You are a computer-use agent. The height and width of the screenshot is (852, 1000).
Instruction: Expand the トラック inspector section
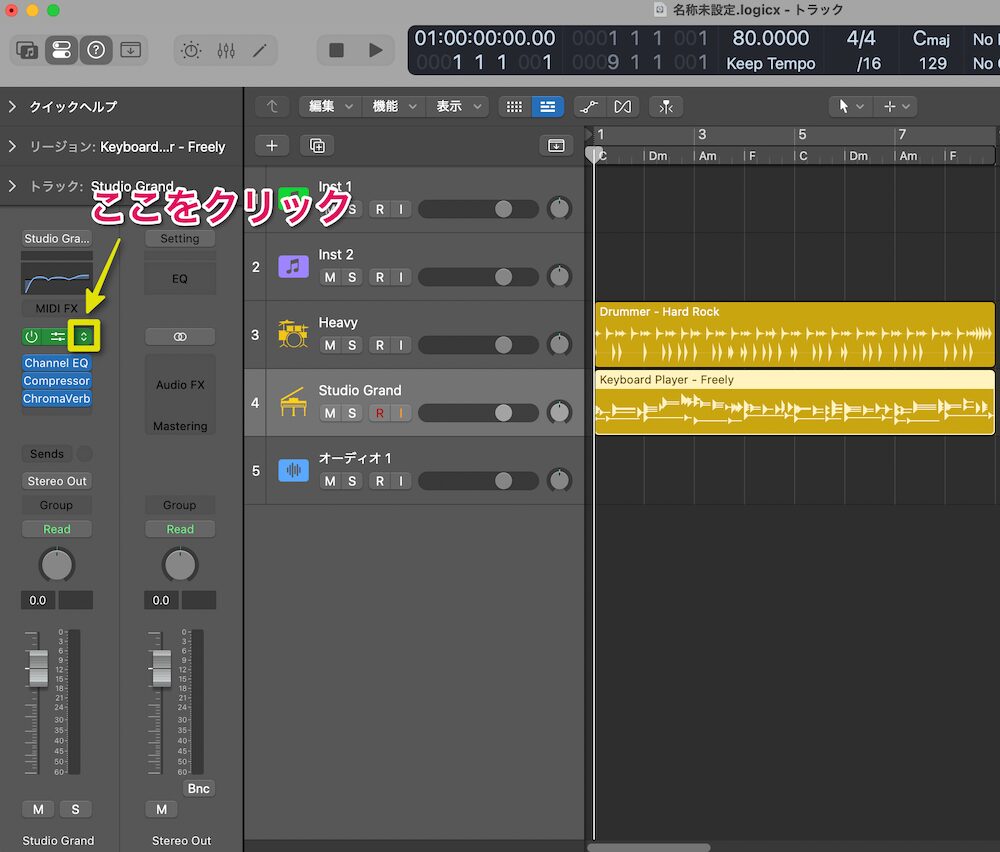pos(12,186)
